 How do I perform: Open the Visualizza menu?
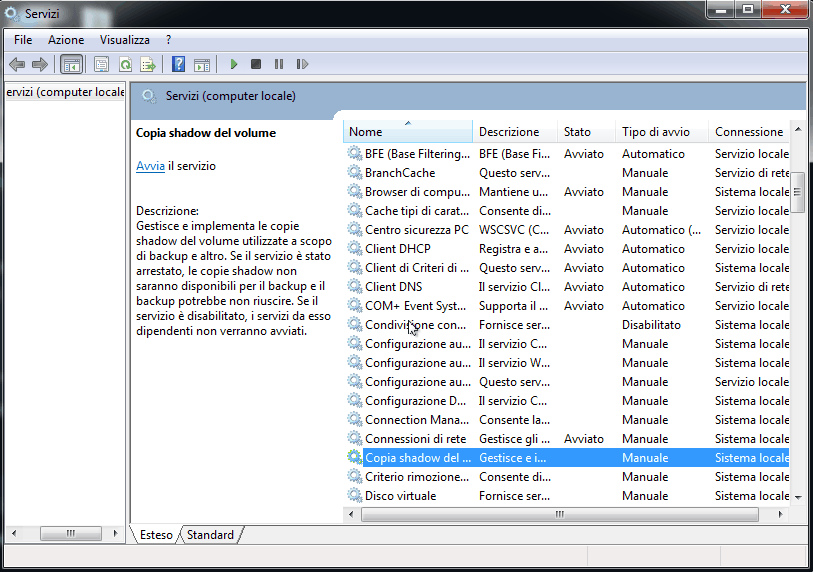coord(124,40)
